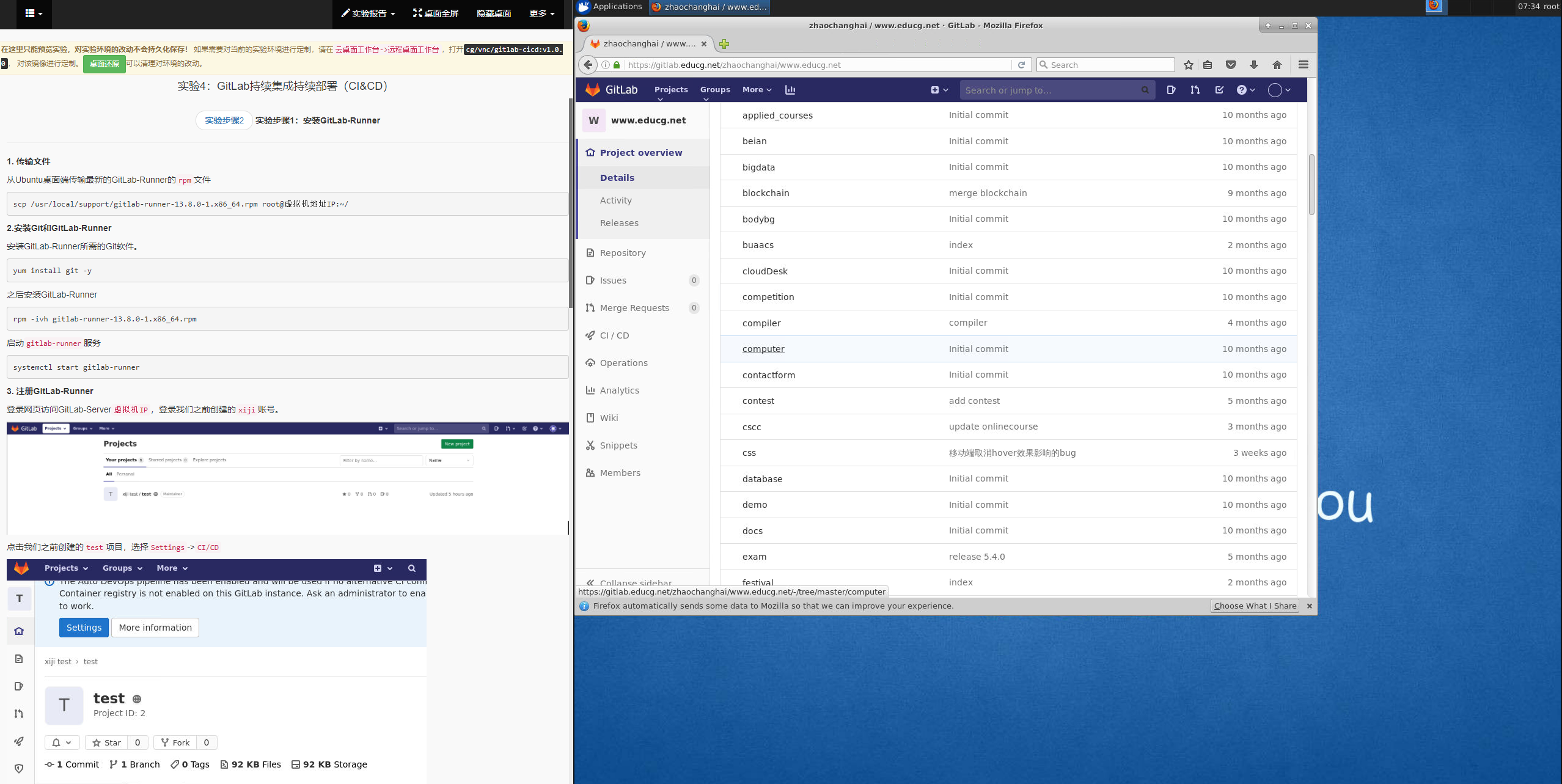Click the Pocket save icon in Firefox

tap(1231, 65)
